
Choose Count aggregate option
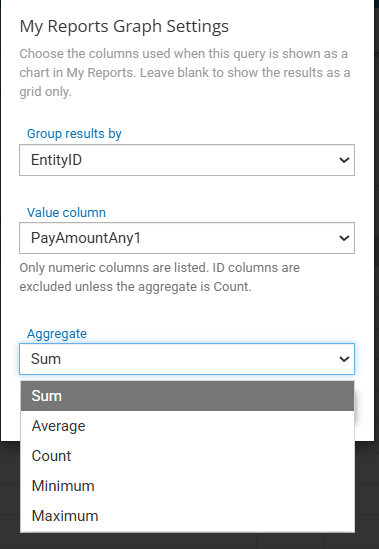coord(187,456)
